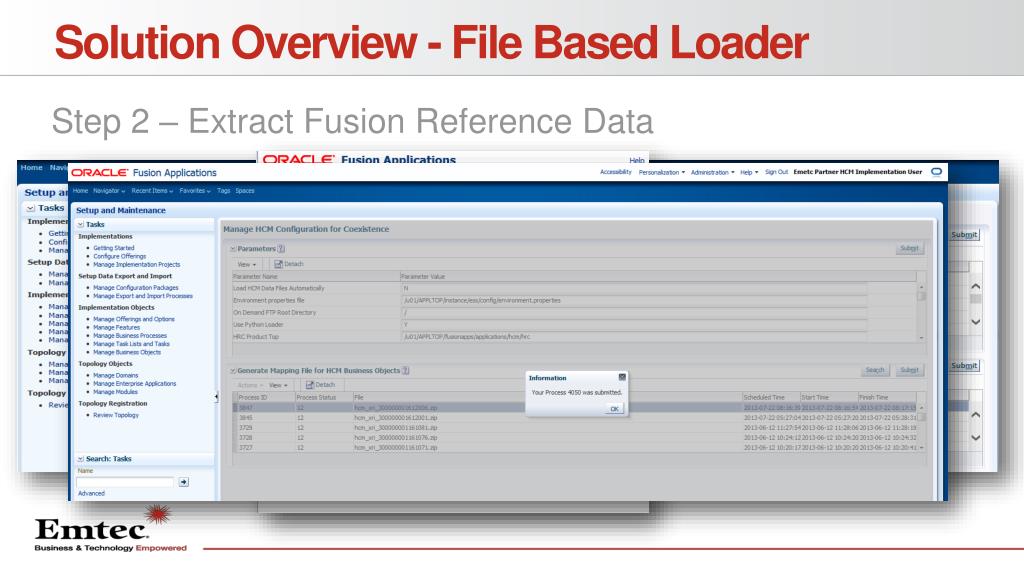Collapse the task pane with the splitter arrow
This screenshot has width=1024, height=576.
point(216,396)
